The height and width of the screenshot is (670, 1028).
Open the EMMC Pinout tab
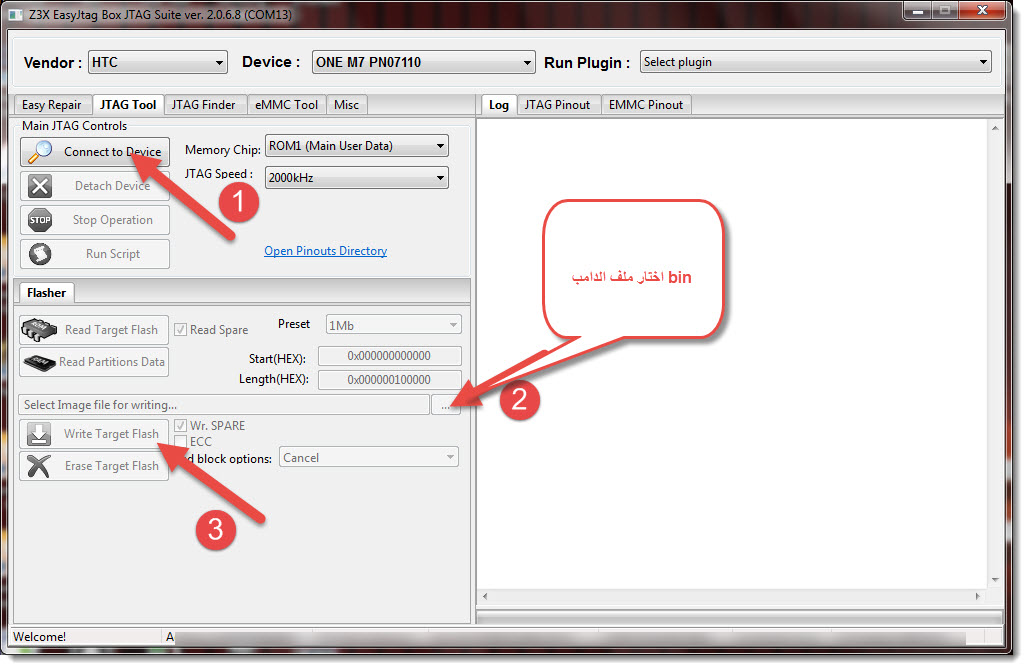[646, 105]
